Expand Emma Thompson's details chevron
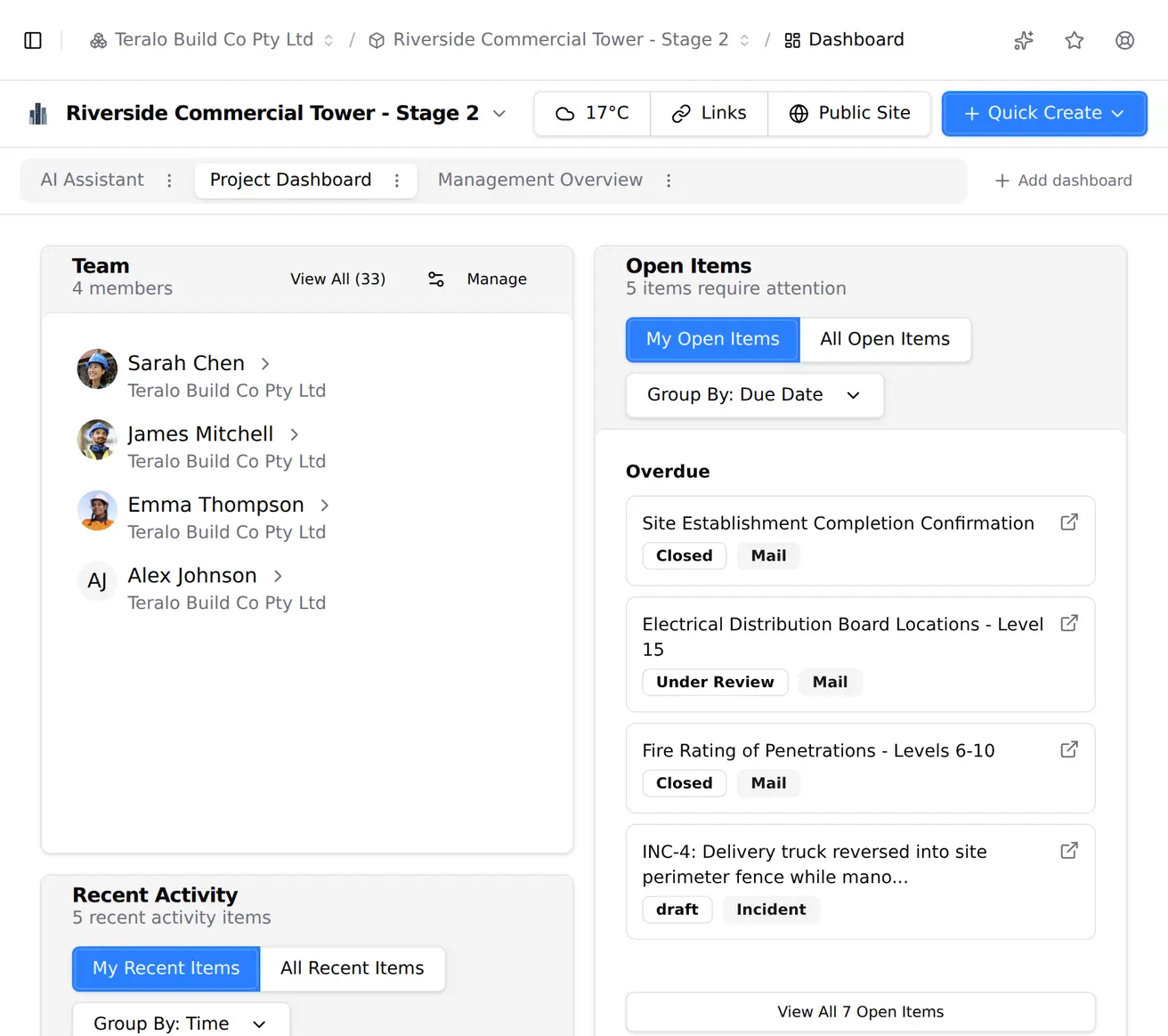This screenshot has height=1036, width=1168. (x=325, y=506)
